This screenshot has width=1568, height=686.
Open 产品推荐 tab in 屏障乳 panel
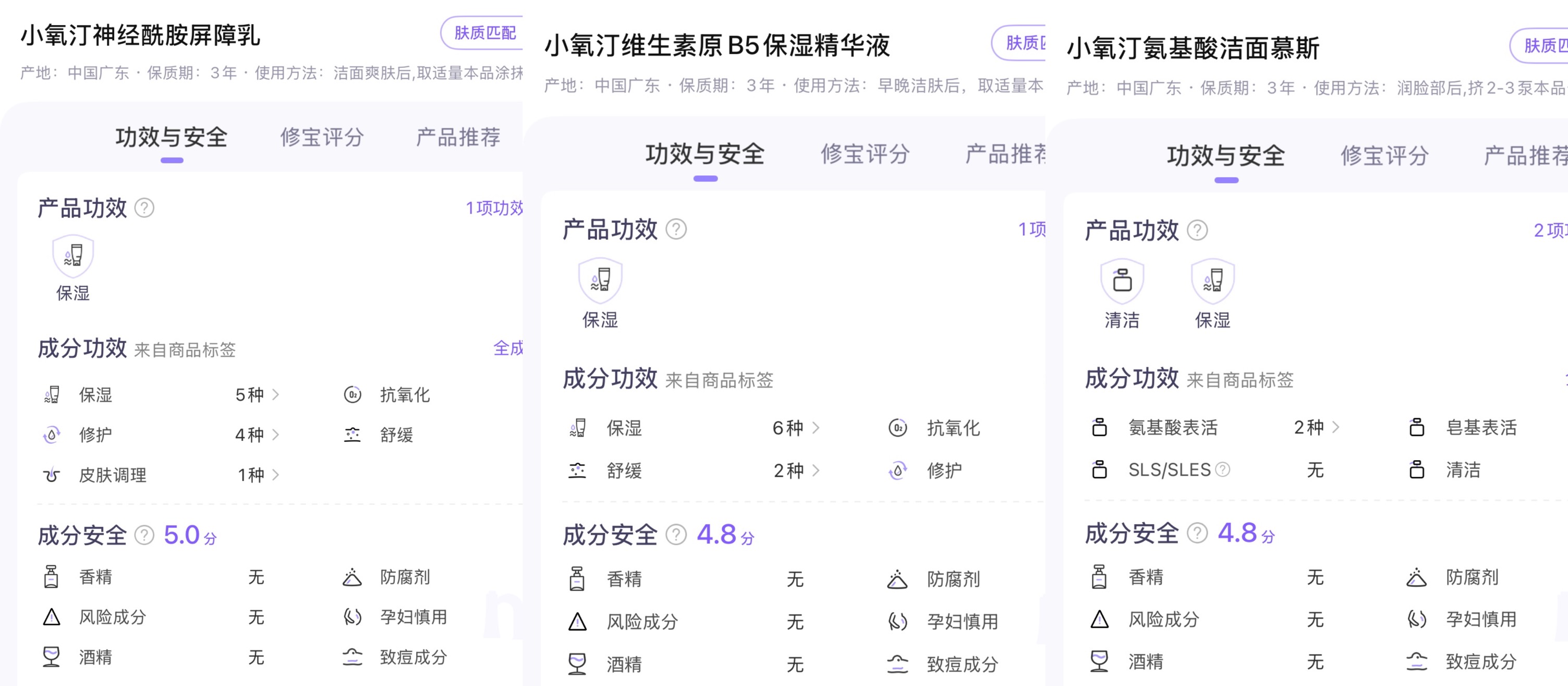point(458,138)
